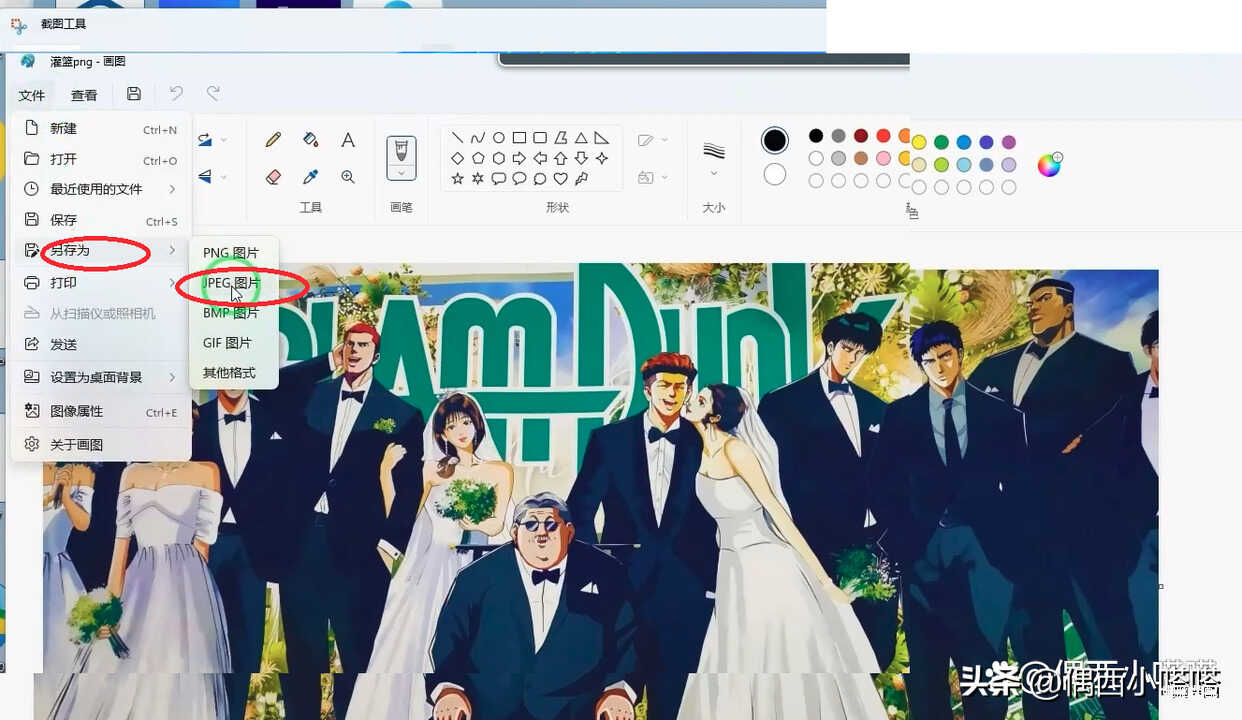The width and height of the screenshot is (1242, 720).
Task: Choose the Up arrow shape
Action: 560,158
